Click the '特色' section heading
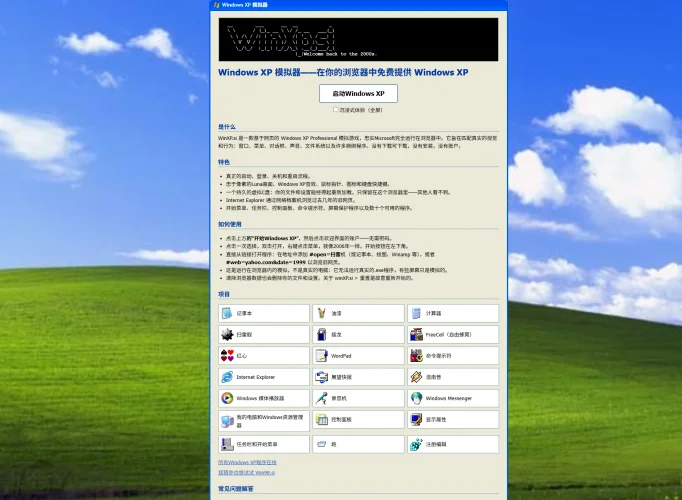Image resolution: width=682 pixels, height=500 pixels. (x=224, y=162)
